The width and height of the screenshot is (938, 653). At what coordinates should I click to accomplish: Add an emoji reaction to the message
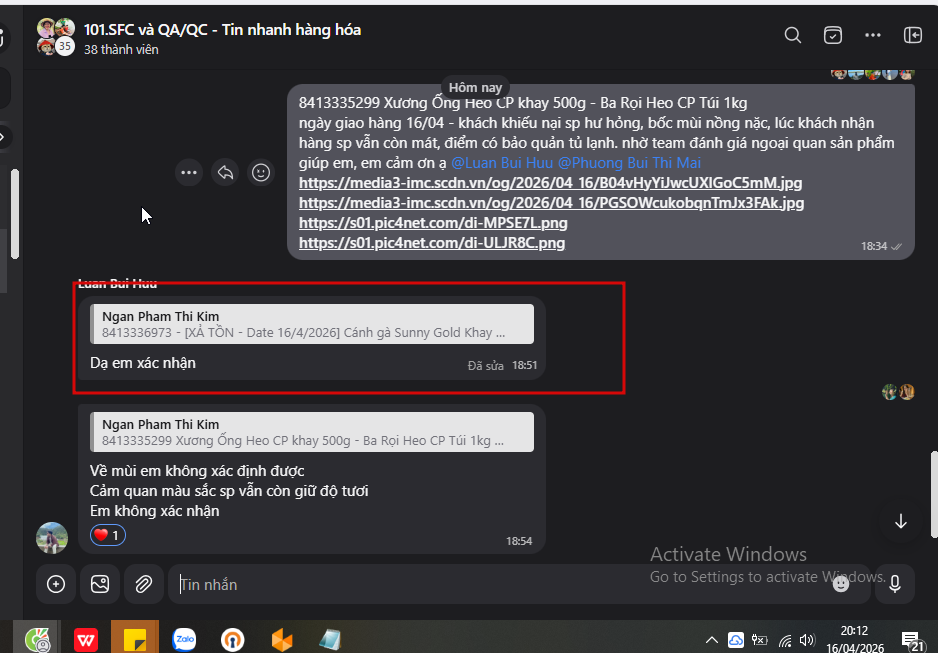[261, 173]
